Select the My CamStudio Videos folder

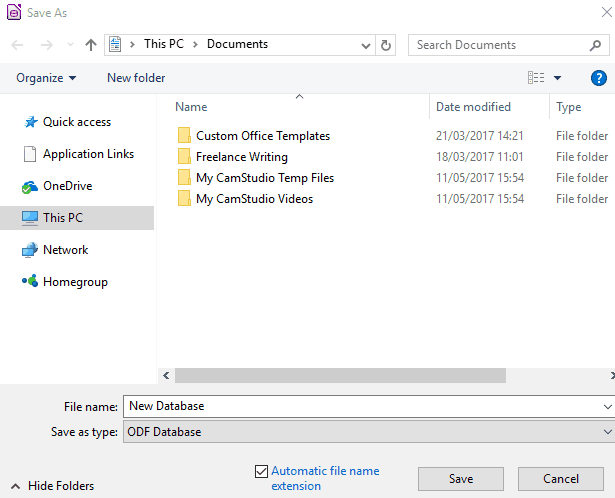tap(255, 199)
